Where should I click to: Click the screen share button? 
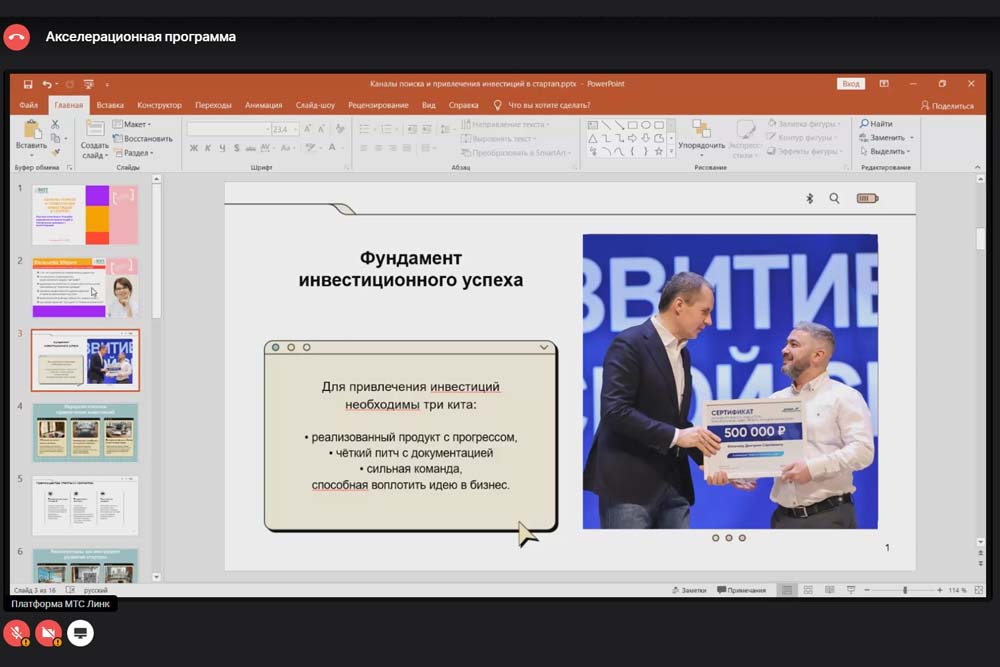coord(80,632)
